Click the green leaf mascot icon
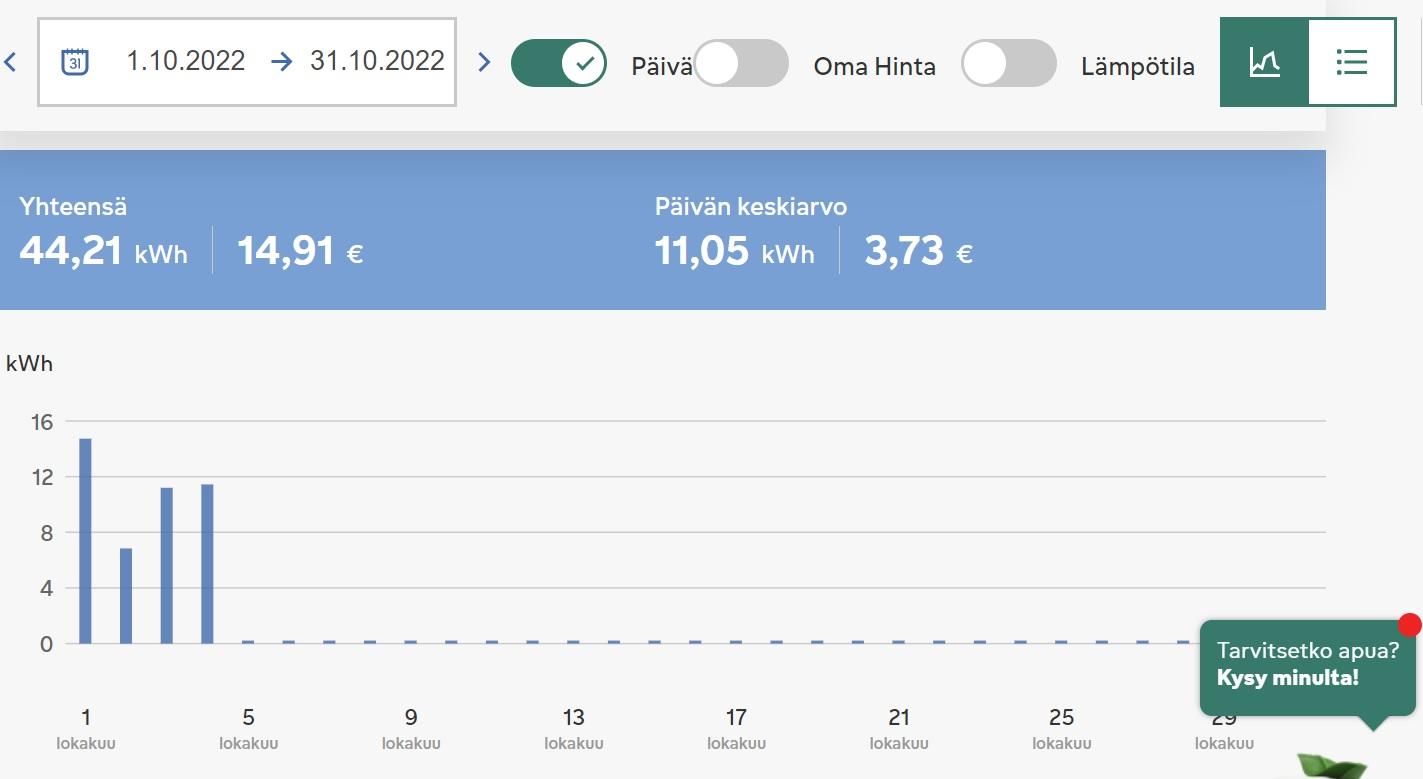1423x779 pixels. (1332, 766)
